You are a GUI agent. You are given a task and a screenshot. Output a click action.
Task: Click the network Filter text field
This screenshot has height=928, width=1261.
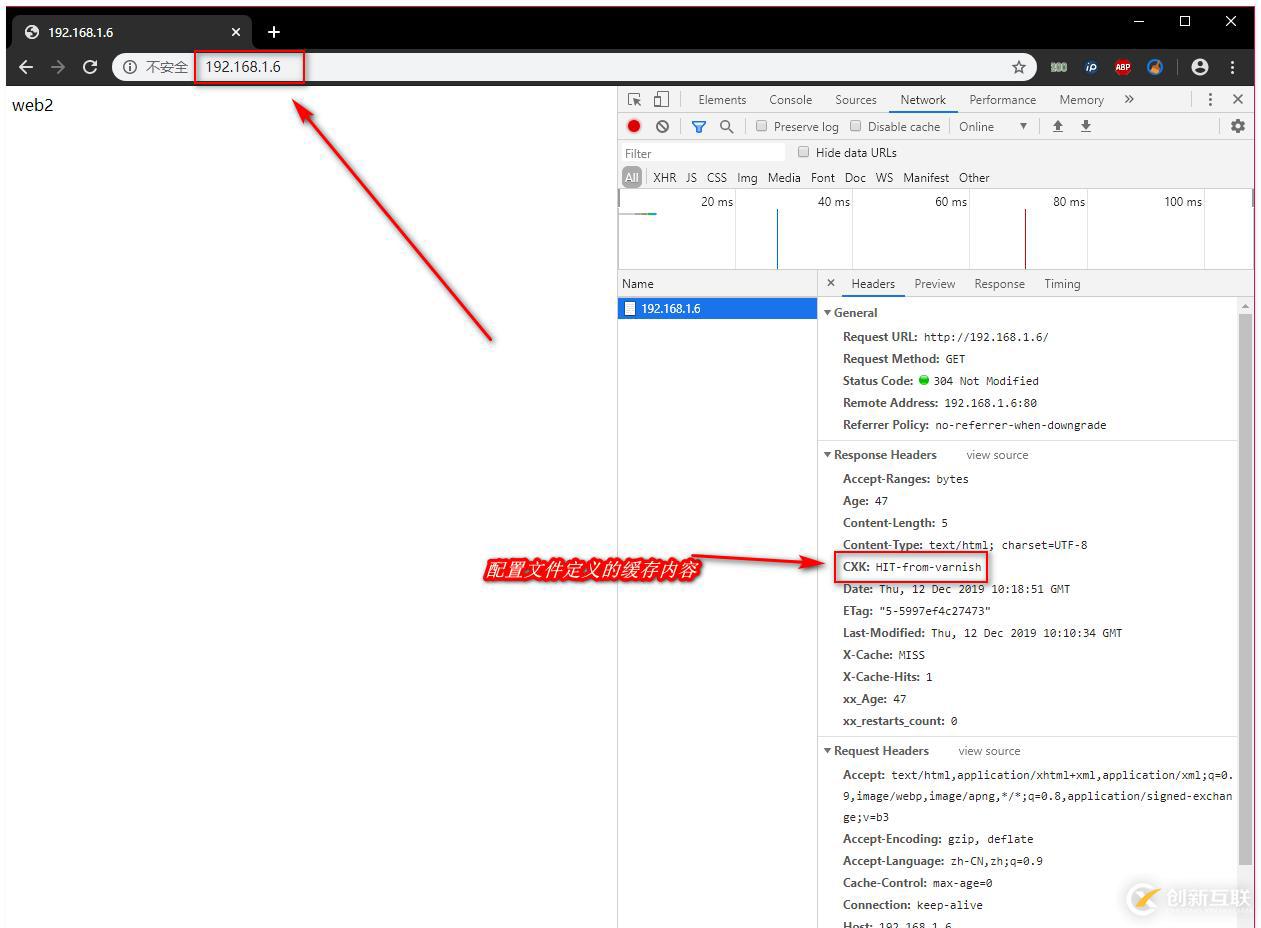coord(703,153)
